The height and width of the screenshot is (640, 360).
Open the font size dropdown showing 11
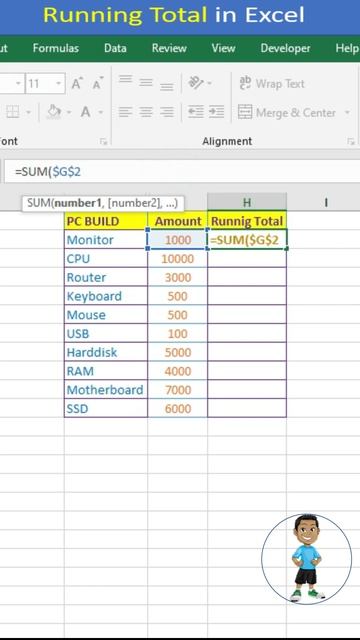(59, 84)
